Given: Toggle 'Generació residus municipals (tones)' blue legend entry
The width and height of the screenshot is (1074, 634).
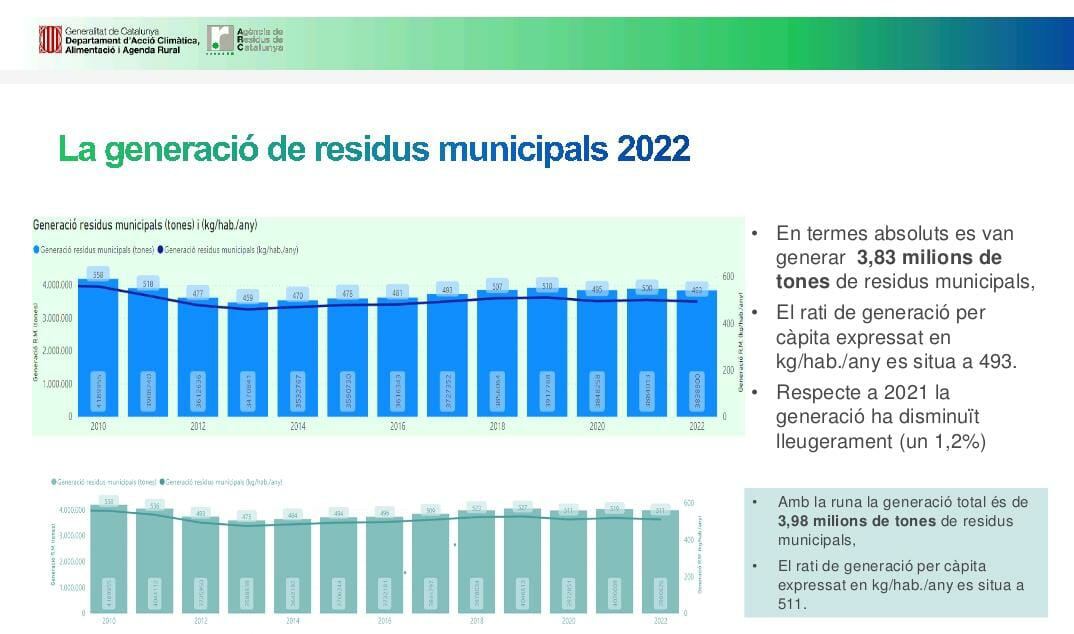Looking at the screenshot, I should pyautogui.click(x=98, y=250).
